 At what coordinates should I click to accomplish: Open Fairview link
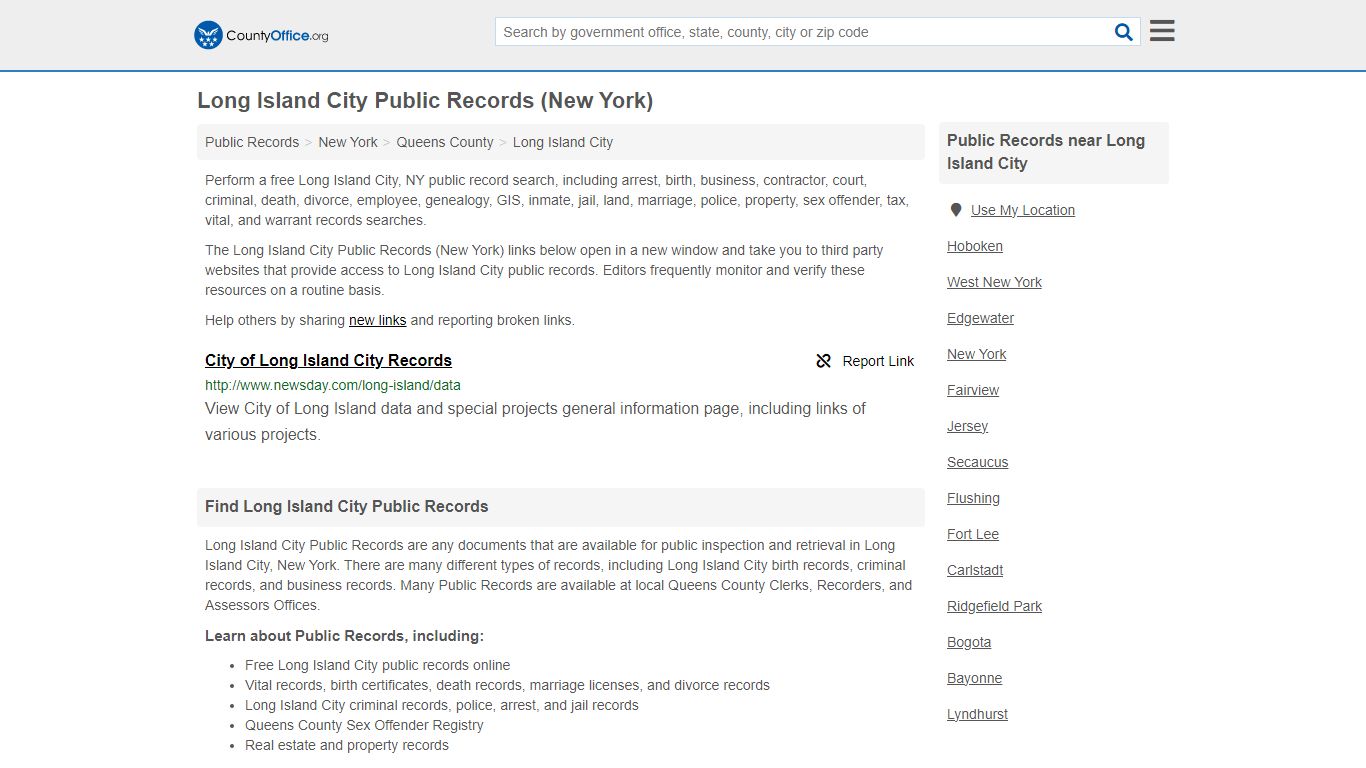(x=973, y=390)
